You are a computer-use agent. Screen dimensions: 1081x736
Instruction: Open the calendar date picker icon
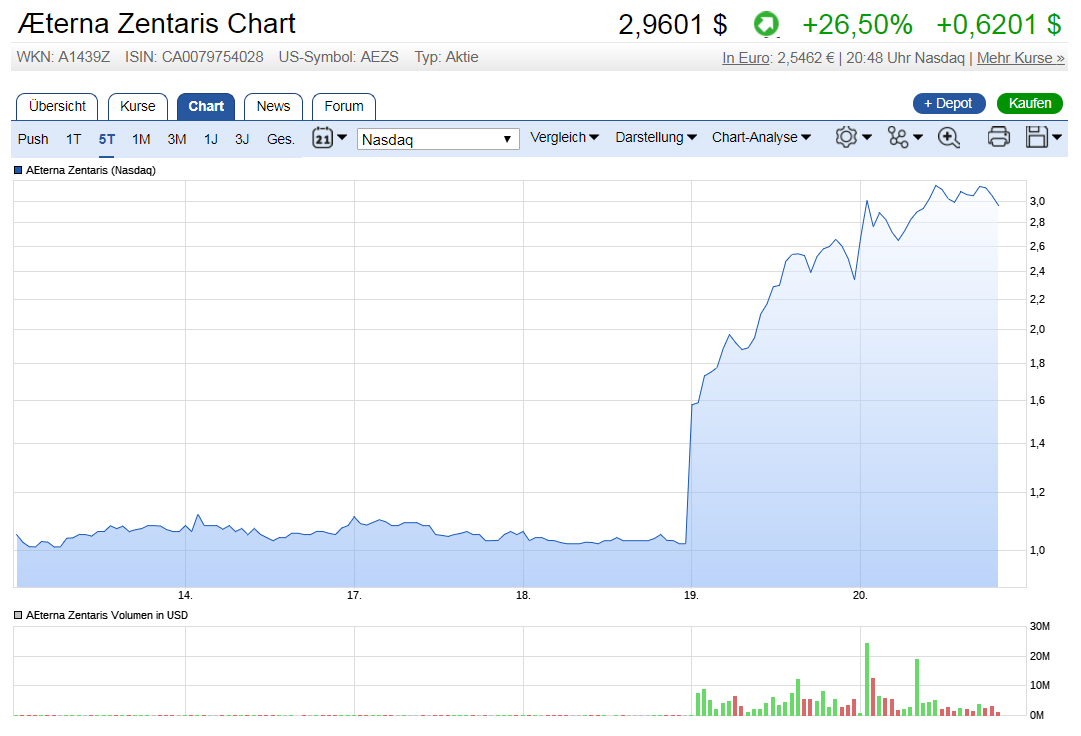click(x=322, y=138)
